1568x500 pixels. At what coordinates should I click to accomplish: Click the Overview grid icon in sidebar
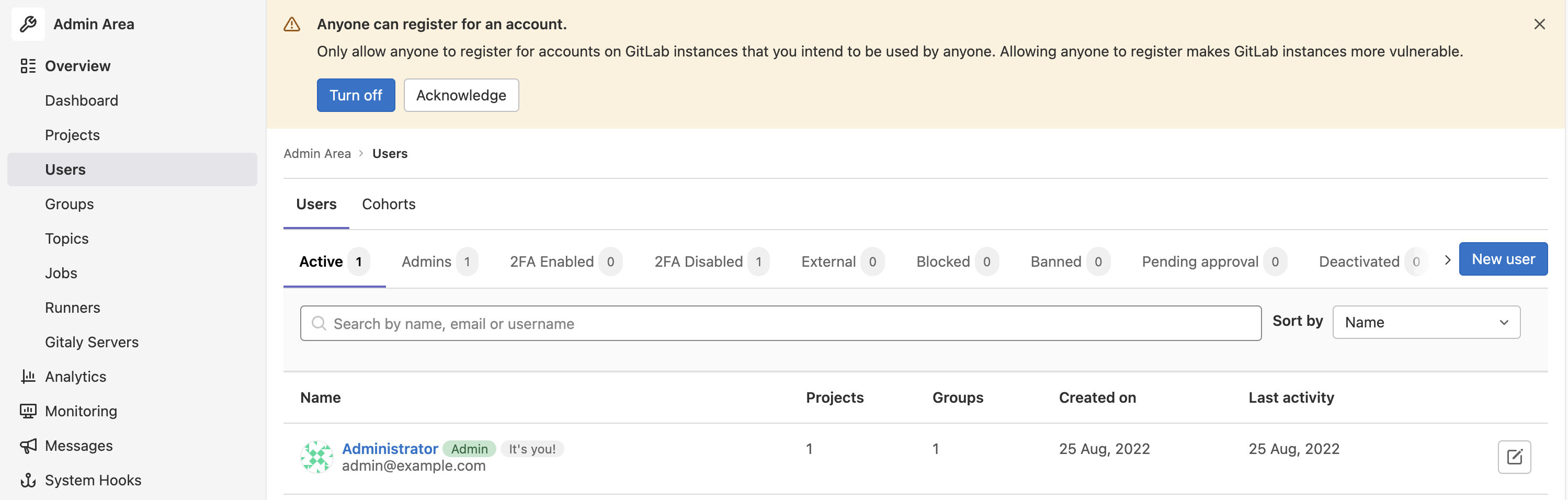[x=28, y=66]
